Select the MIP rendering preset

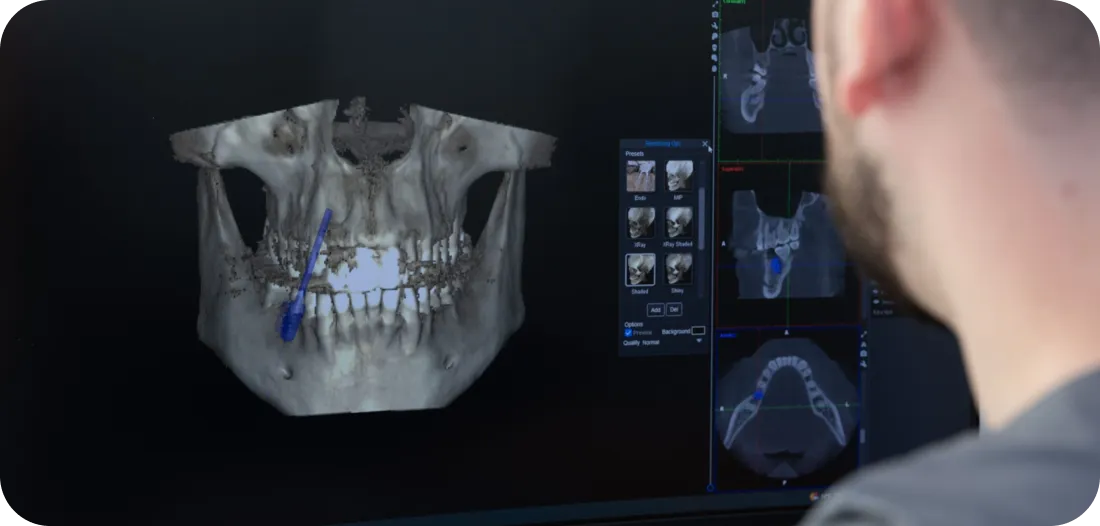678,176
